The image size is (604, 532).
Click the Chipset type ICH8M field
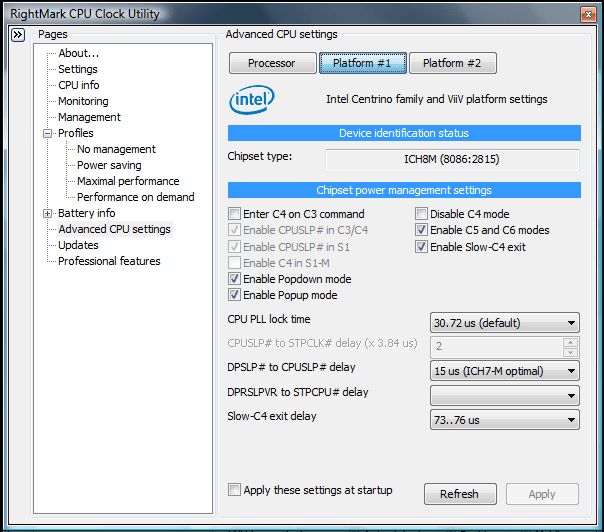click(452, 160)
